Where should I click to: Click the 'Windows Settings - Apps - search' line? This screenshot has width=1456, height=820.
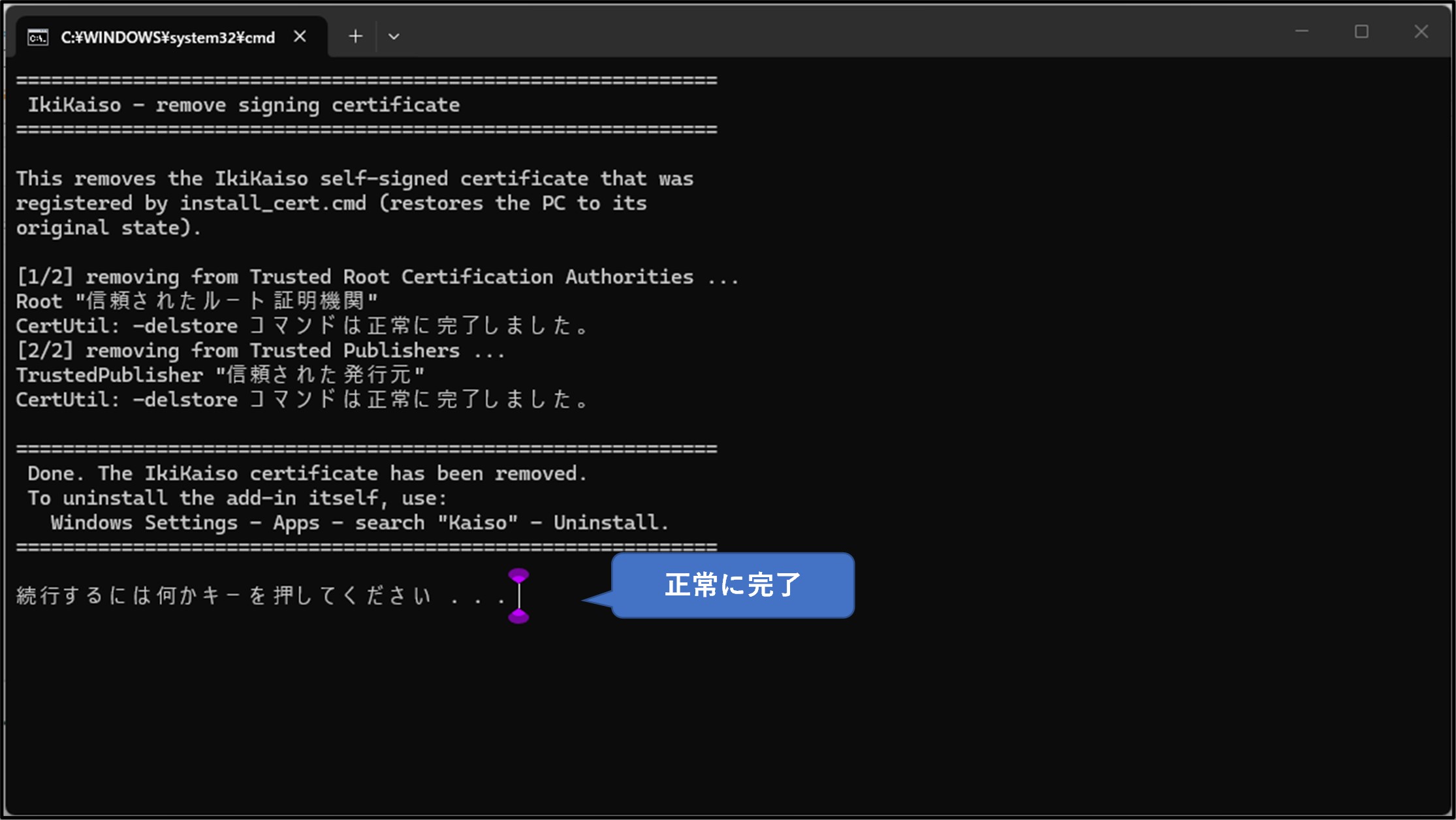tap(360, 524)
